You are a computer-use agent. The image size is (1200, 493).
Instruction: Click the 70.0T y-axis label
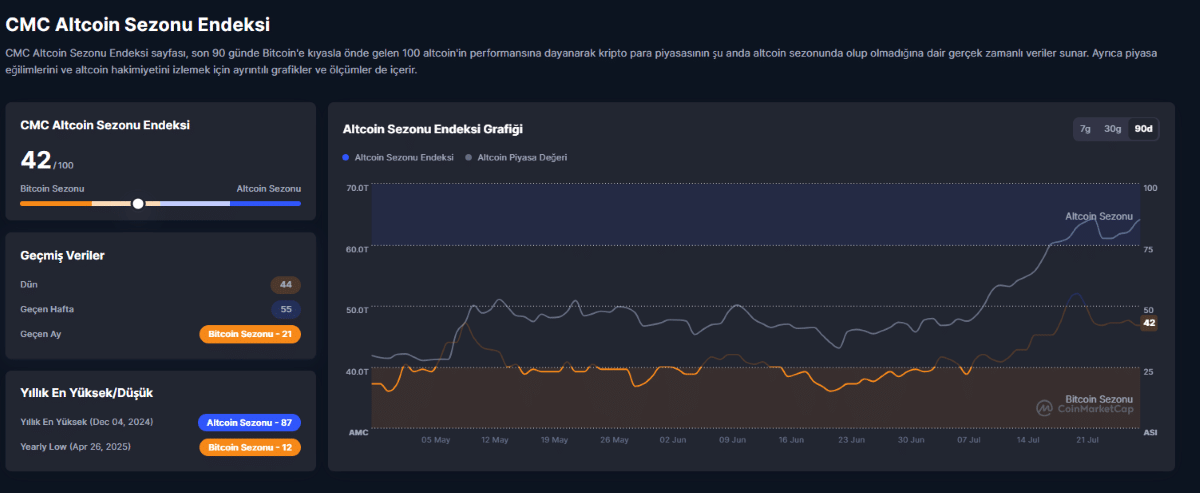click(x=357, y=188)
